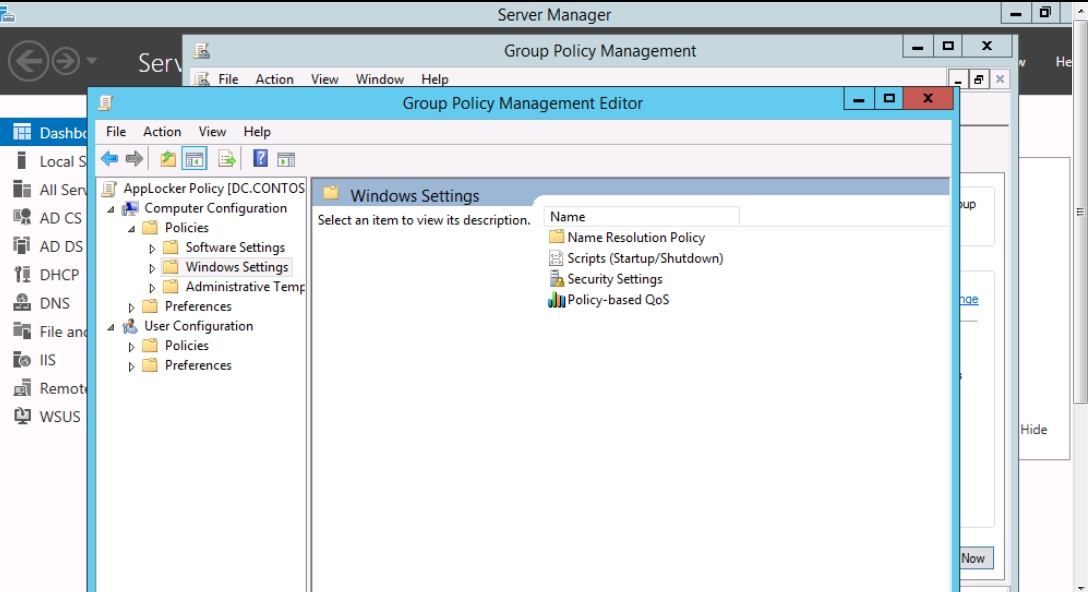Click the Name column header
Image resolution: width=1088 pixels, height=592 pixels.
[640, 216]
